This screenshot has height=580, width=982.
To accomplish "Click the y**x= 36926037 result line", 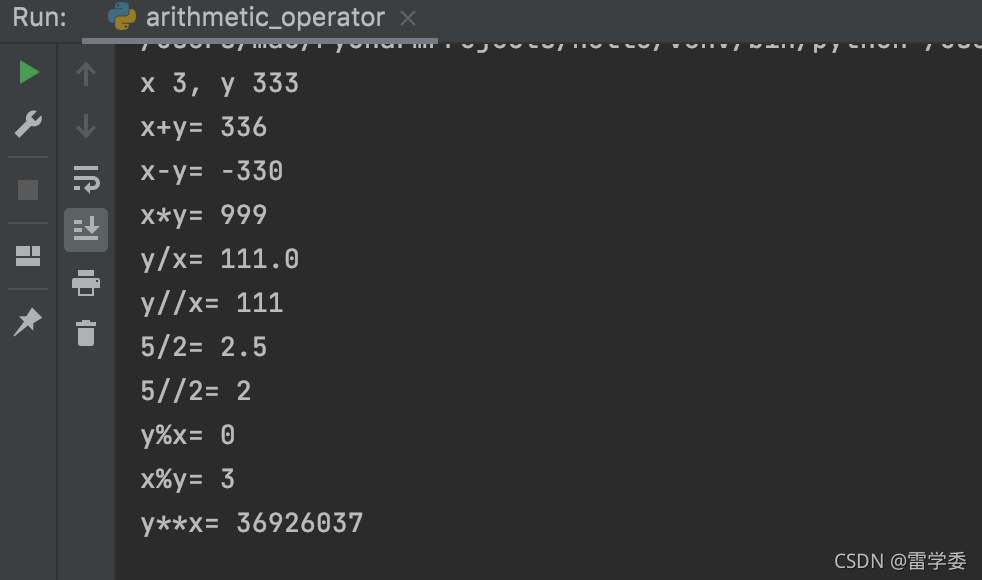I will [252, 524].
